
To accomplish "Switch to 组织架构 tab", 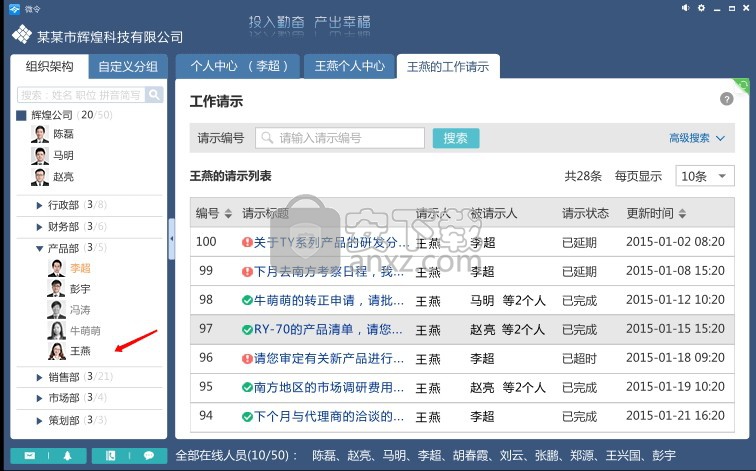I will [x=50, y=66].
